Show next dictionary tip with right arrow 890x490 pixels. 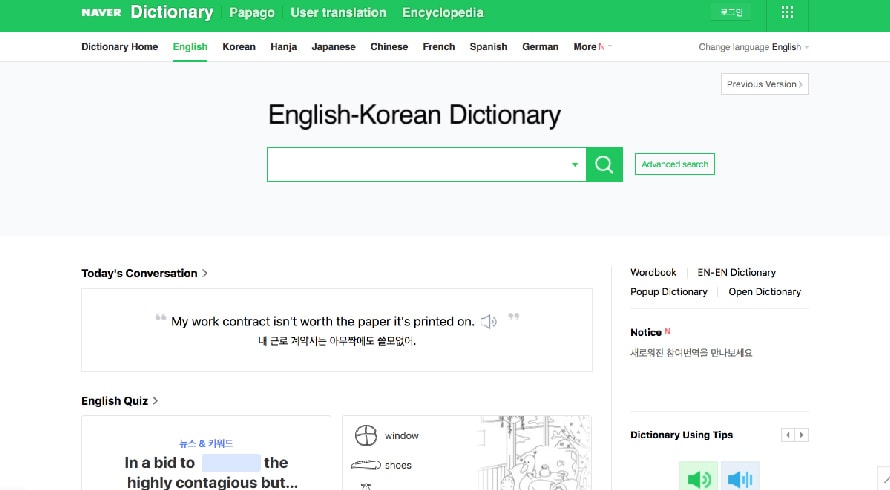[802, 435]
